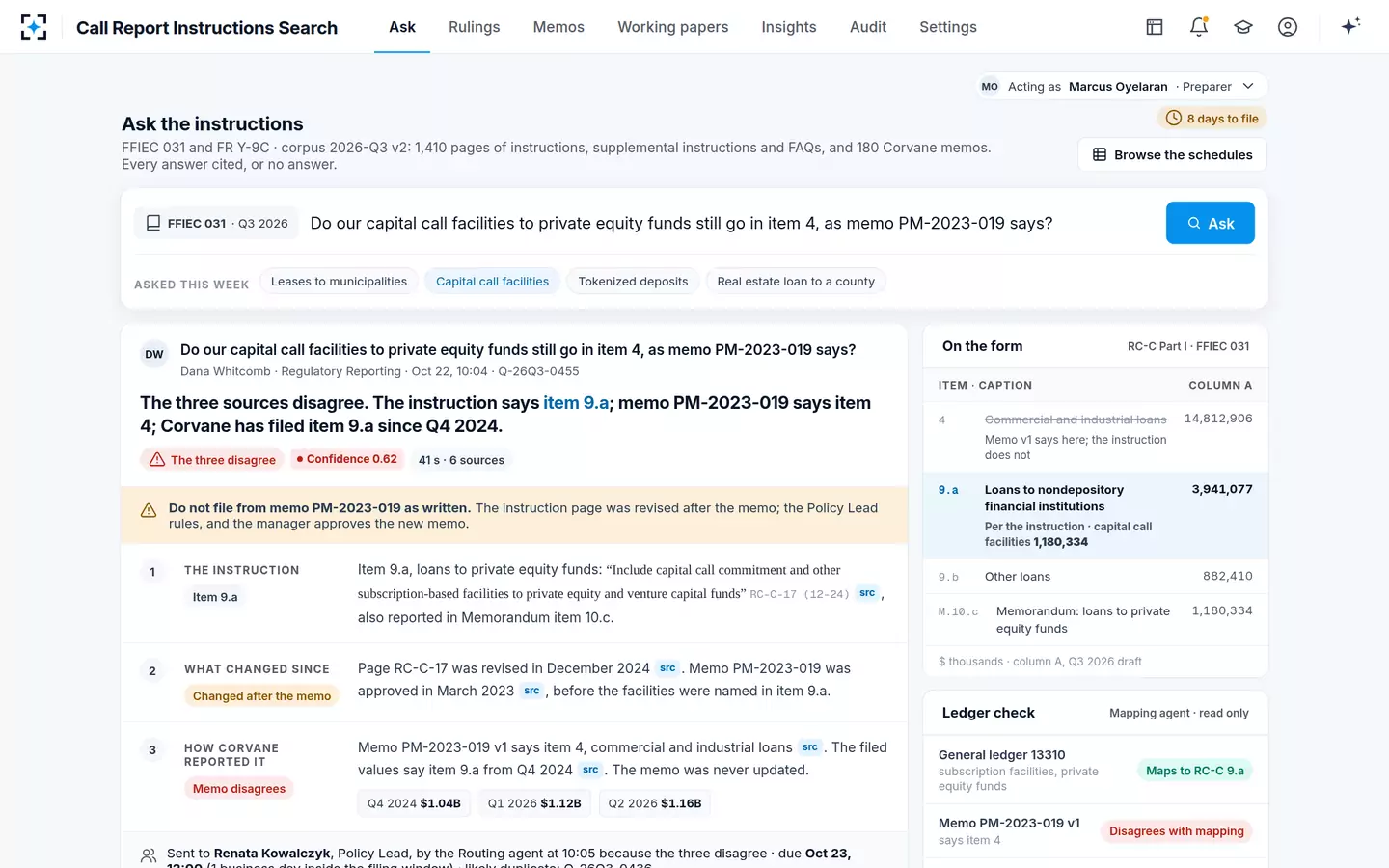Image resolution: width=1389 pixels, height=868 pixels.
Task: Click the Maps to RC-C 9.a badge
Action: [x=1195, y=771]
